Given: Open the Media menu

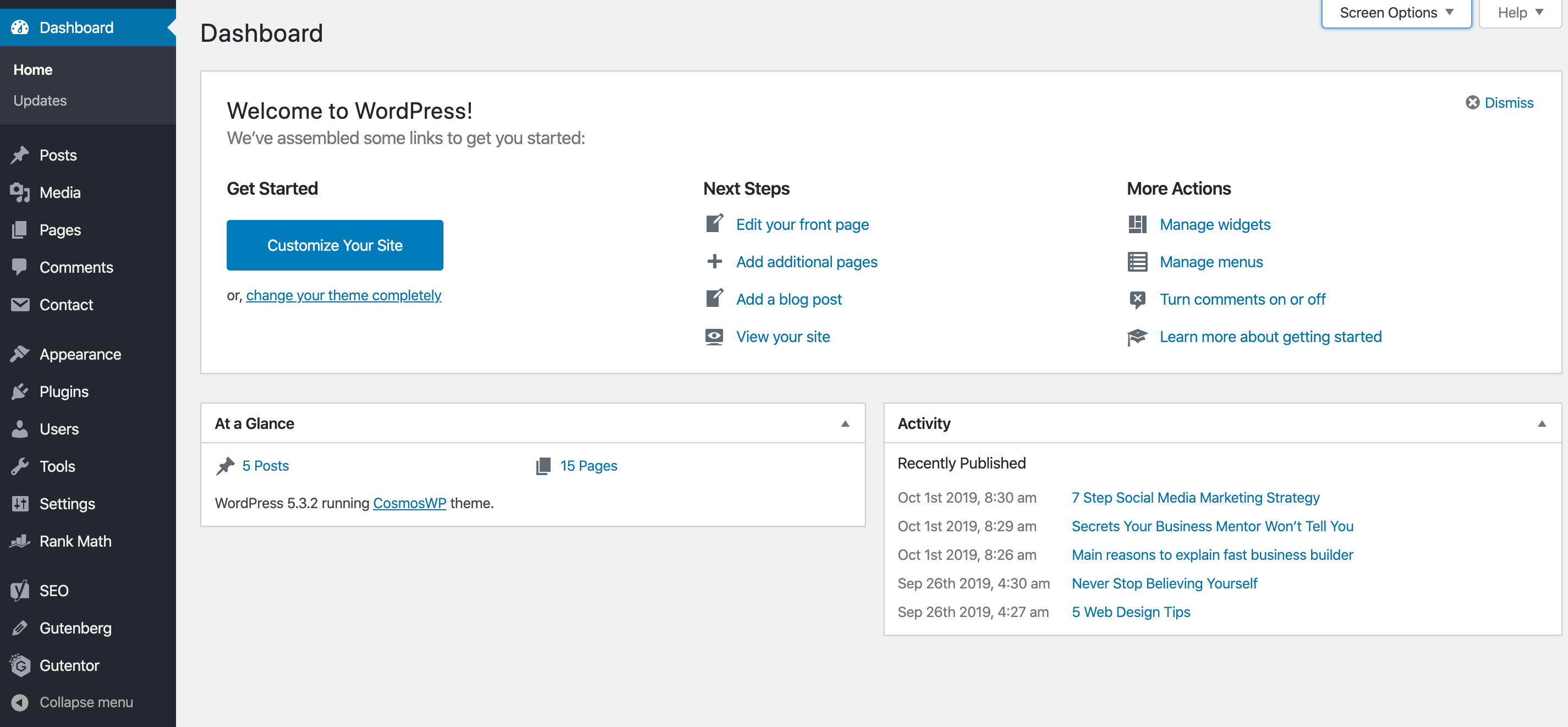Looking at the screenshot, I should coord(87,192).
